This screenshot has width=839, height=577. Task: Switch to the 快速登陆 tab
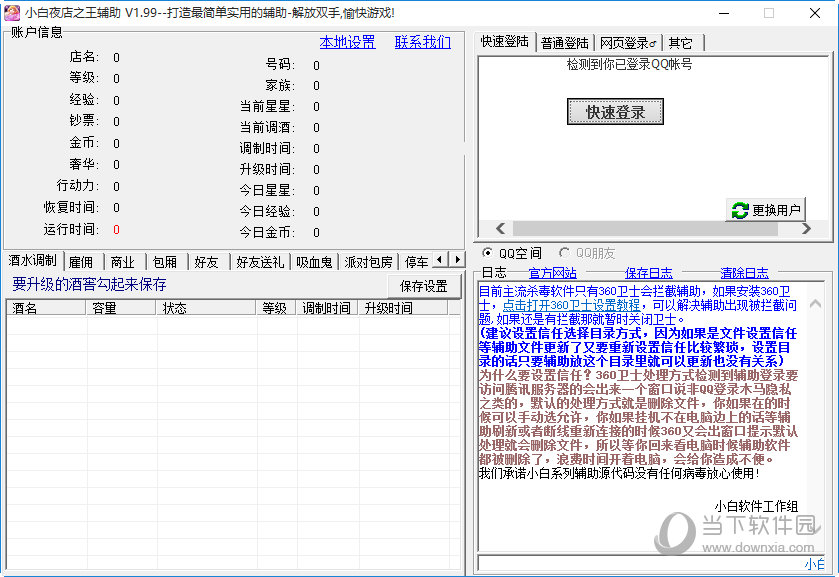click(505, 42)
